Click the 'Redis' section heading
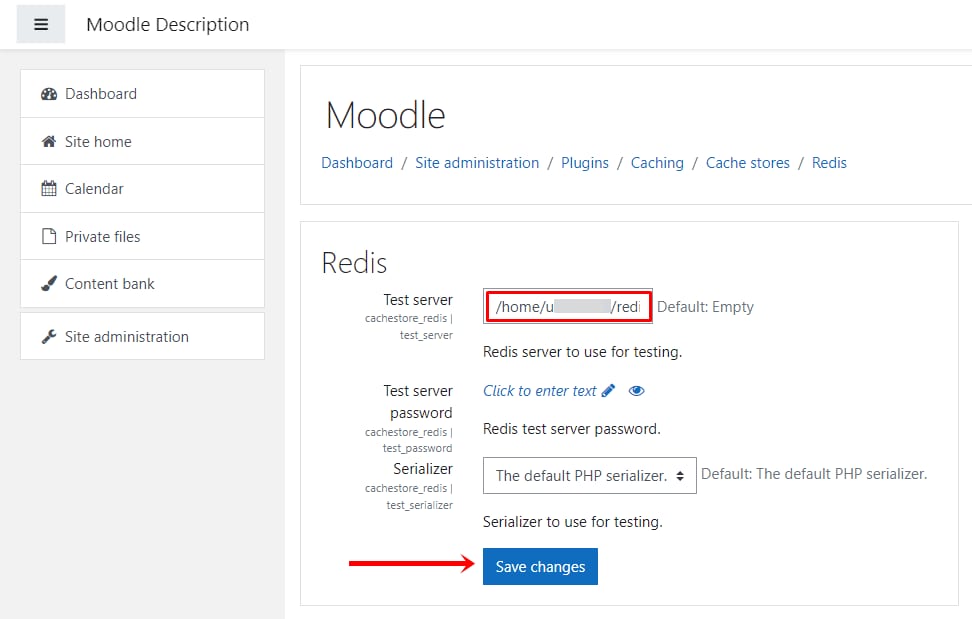972x619 pixels. (x=354, y=263)
